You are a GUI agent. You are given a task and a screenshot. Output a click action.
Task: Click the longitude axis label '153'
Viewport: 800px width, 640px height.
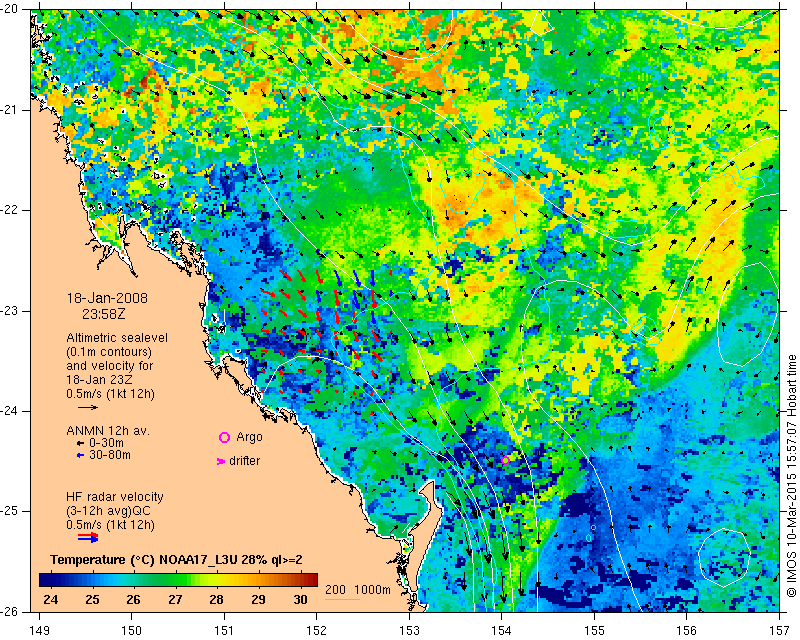pos(410,631)
